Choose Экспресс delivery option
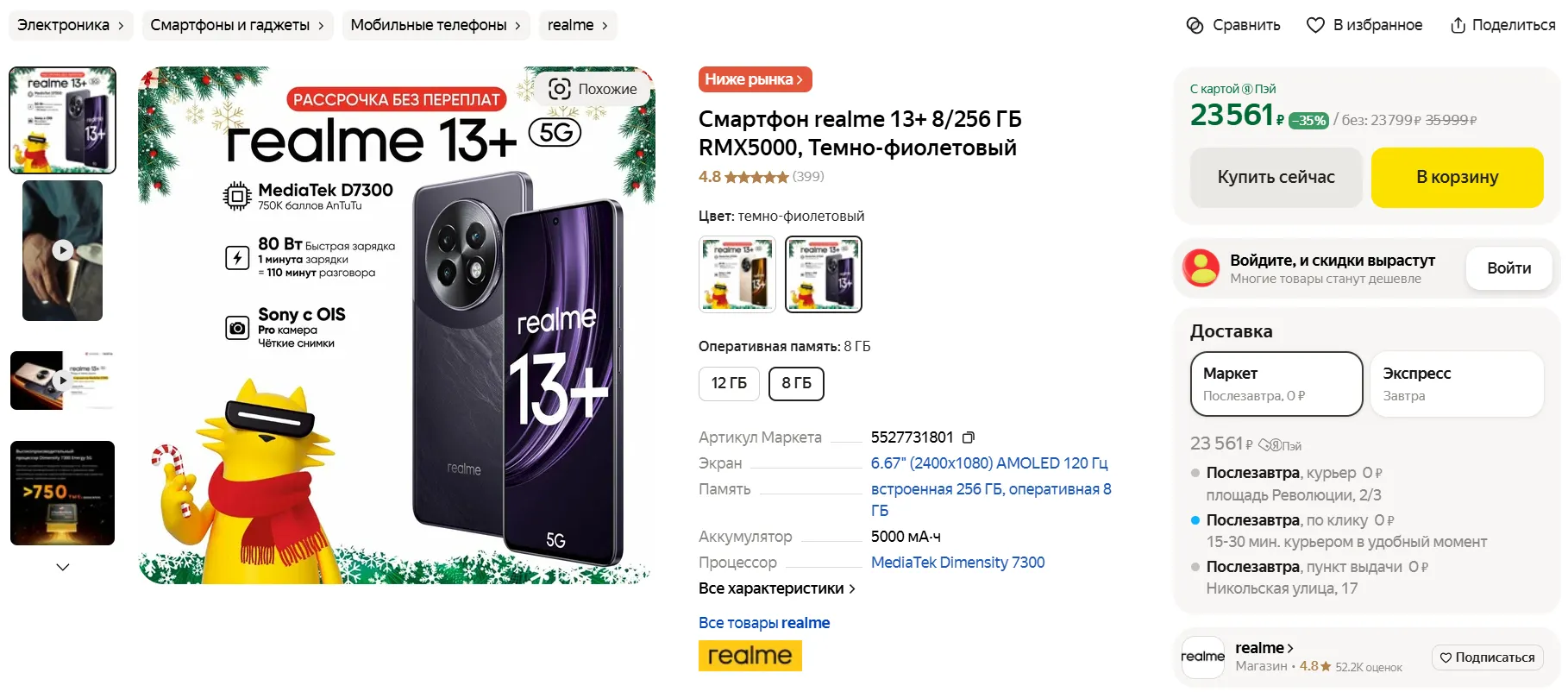This screenshot has height=692, width=1568. [1456, 384]
